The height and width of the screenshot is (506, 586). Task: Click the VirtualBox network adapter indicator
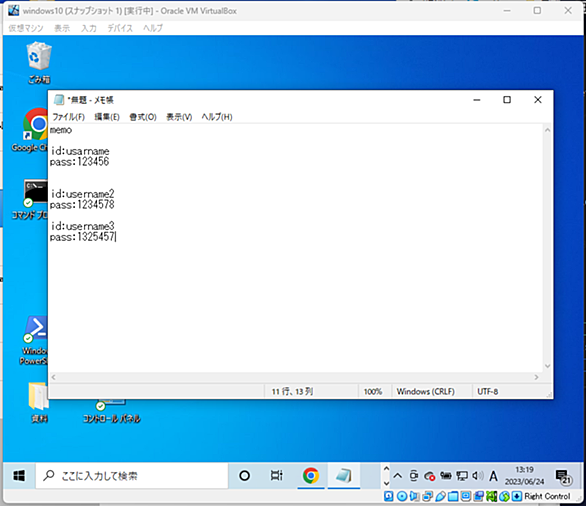pyautogui.click(x=428, y=496)
